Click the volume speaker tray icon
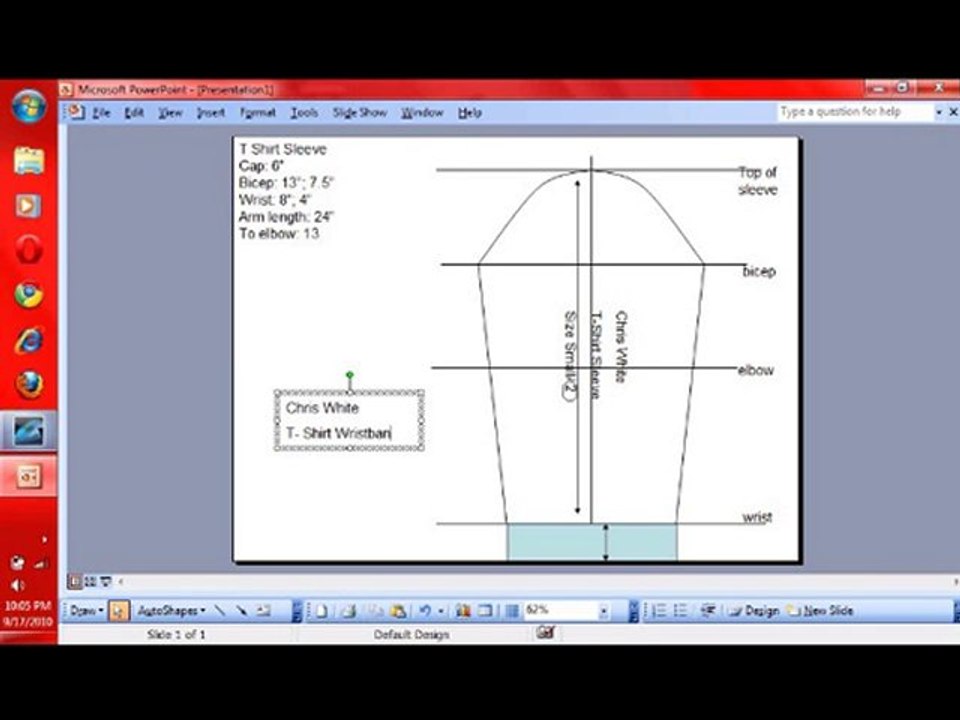The width and height of the screenshot is (960, 720). (x=17, y=585)
